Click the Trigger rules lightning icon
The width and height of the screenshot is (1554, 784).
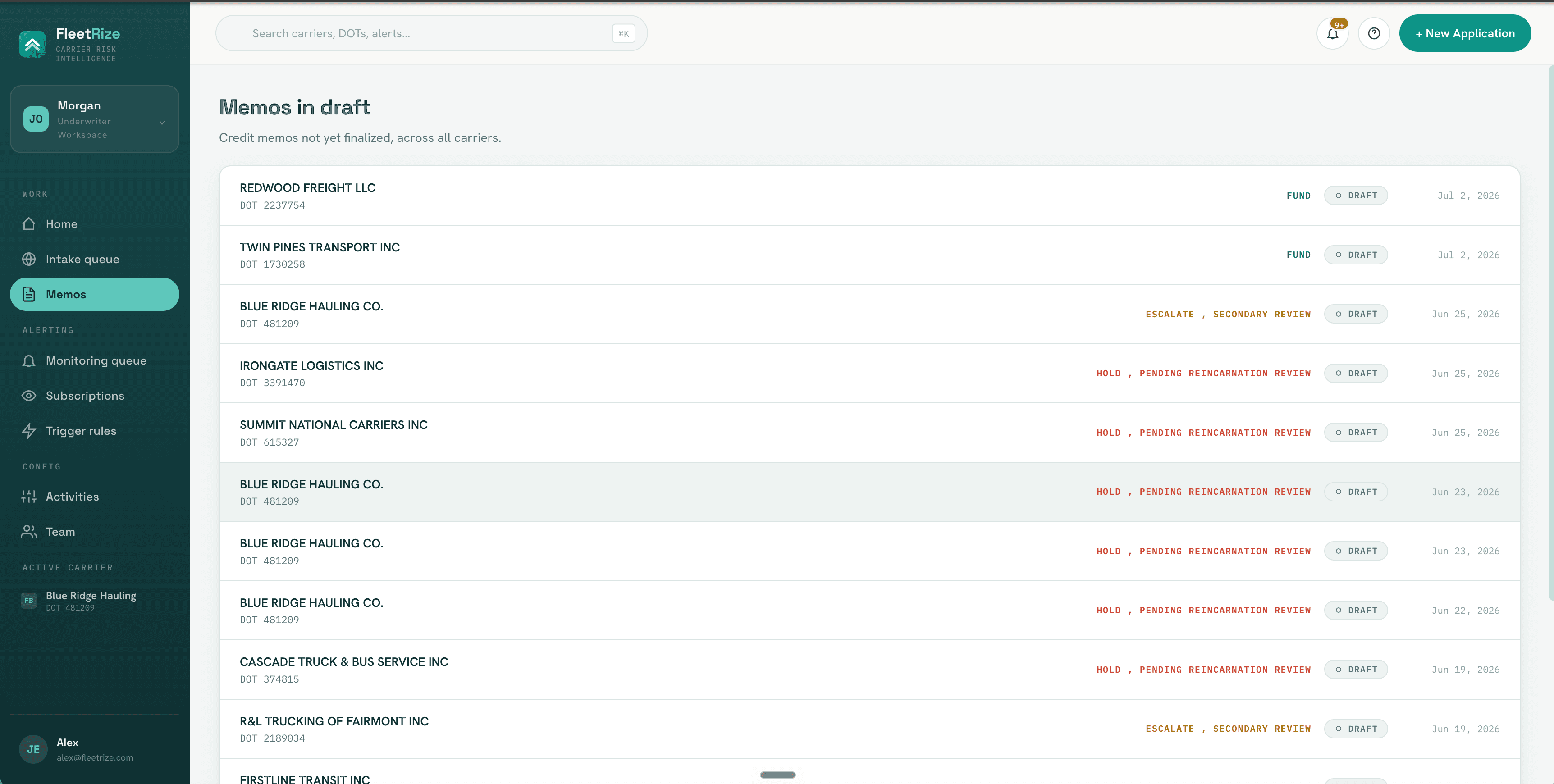click(x=29, y=431)
